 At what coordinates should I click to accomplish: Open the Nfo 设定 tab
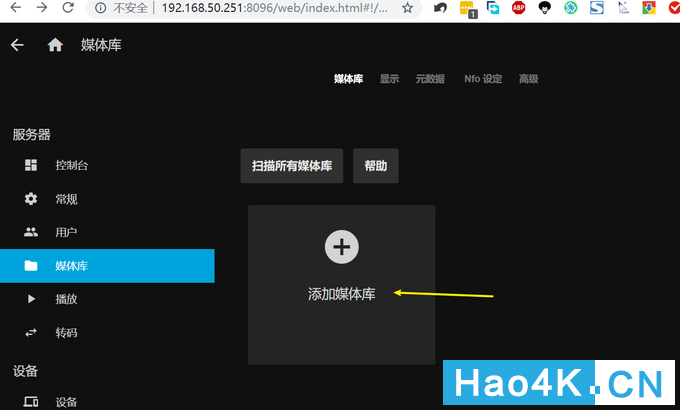(483, 79)
